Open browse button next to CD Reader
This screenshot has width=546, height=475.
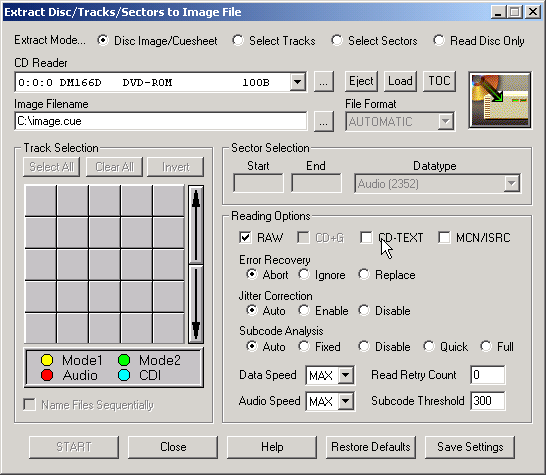(323, 82)
